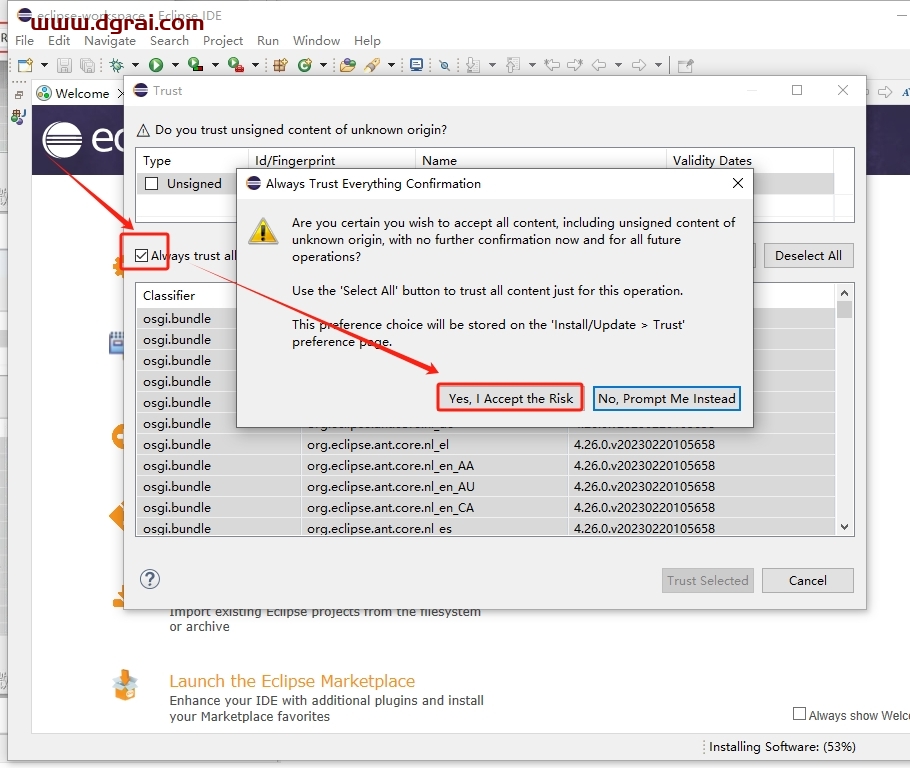Viewport: 910px width, 768px height.
Task: Click the Debug bug icon
Action: (x=117, y=65)
